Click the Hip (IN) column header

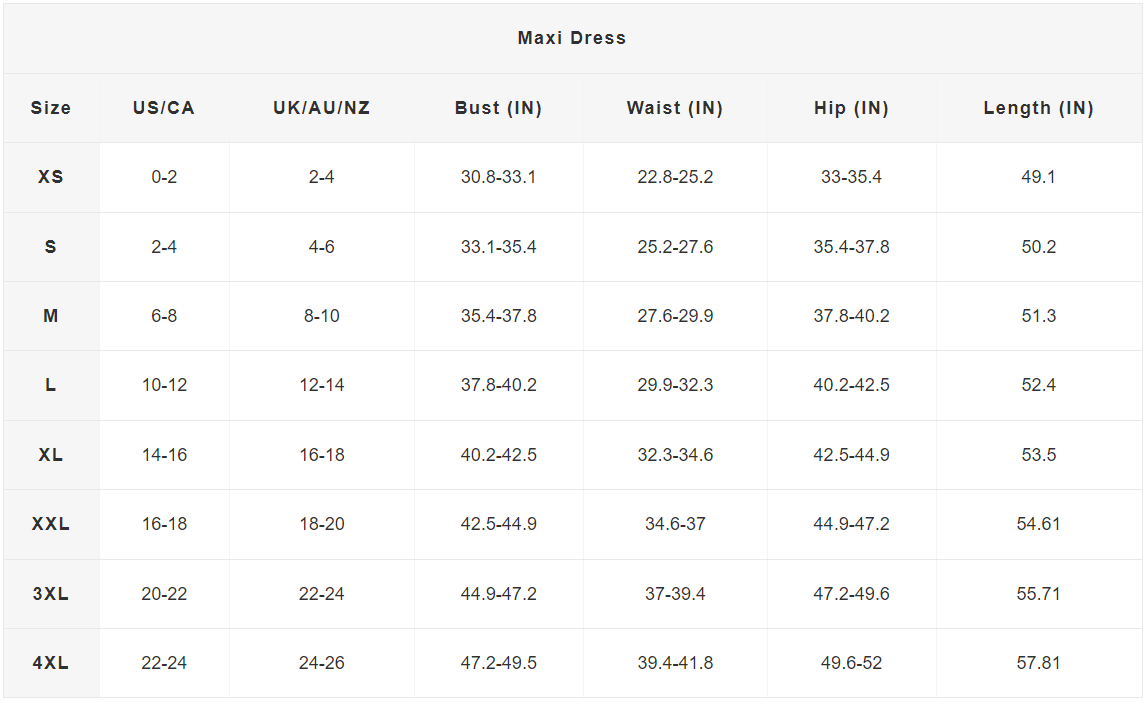(851, 108)
